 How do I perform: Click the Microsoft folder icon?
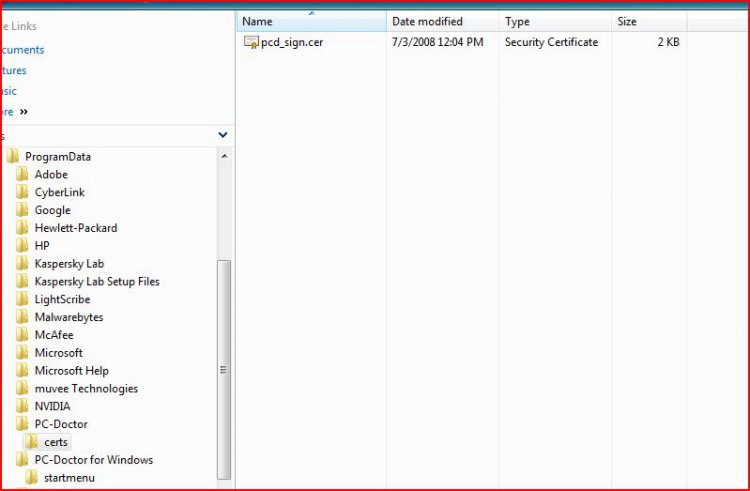pos(22,352)
